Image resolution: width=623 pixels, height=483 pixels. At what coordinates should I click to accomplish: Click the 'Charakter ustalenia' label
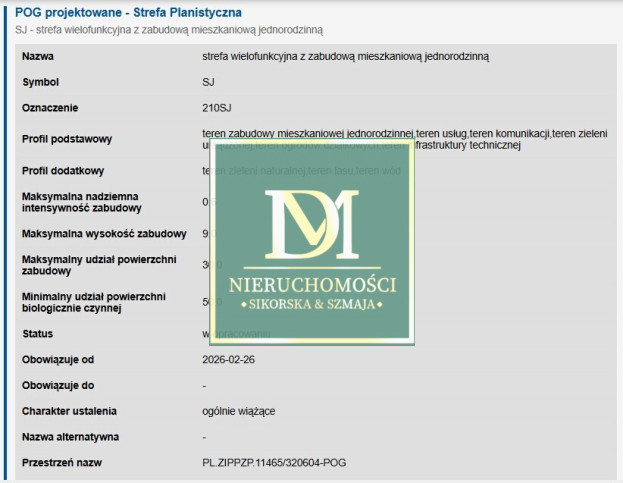[69, 411]
